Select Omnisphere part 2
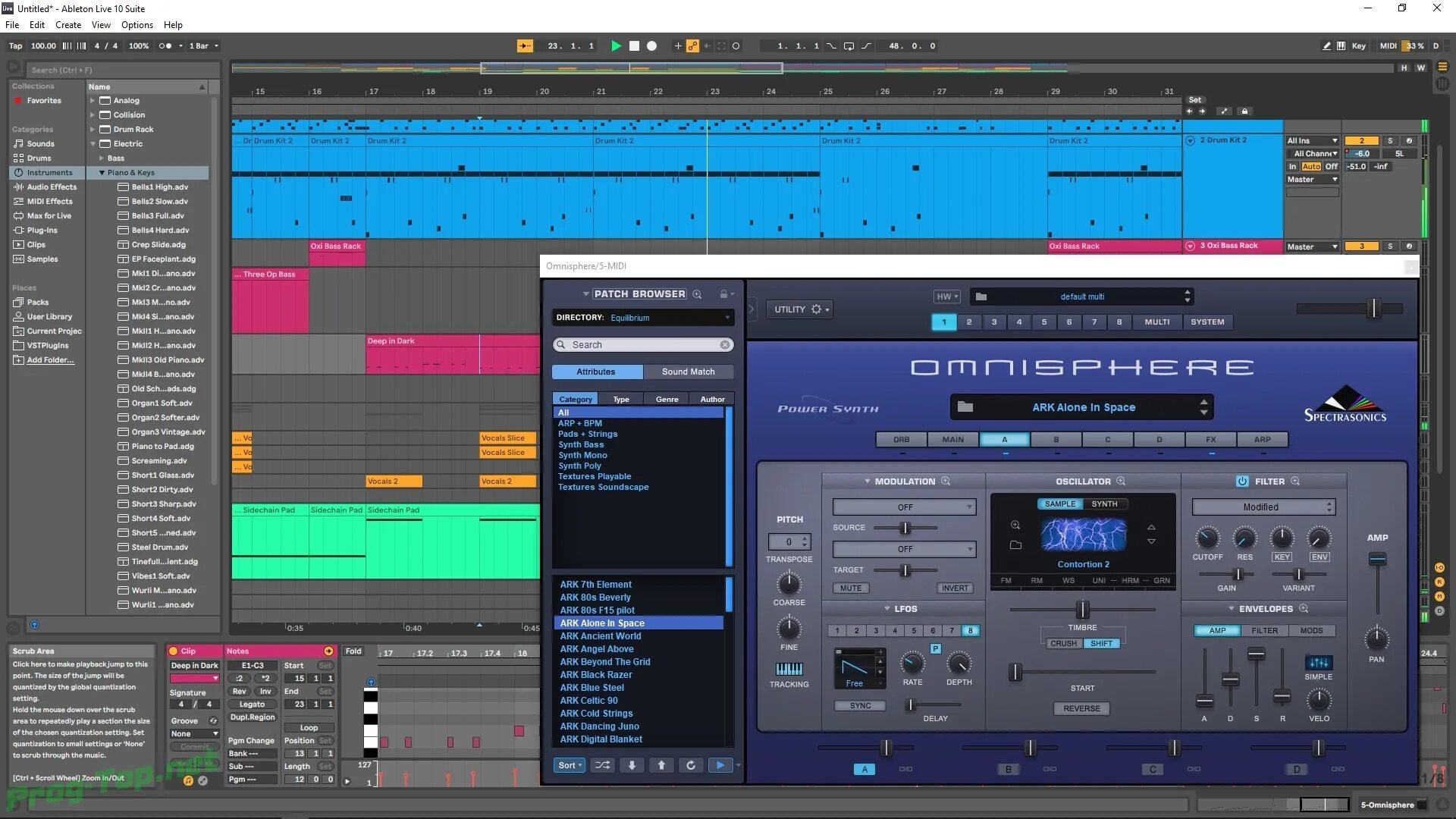Image resolution: width=1456 pixels, height=819 pixels. pos(968,322)
